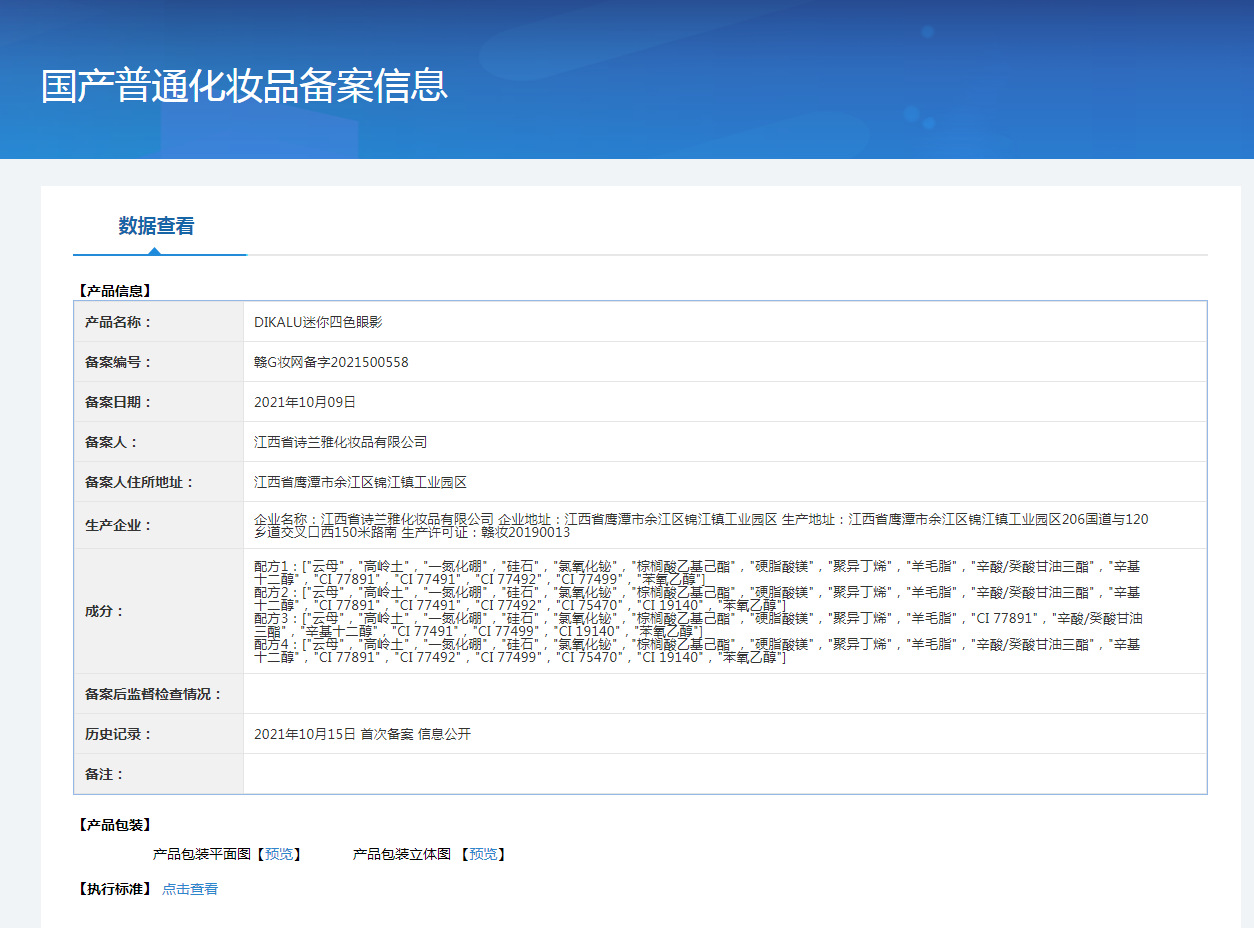Click filing number 赣G妆网备字2021500558
Viewport: 1254px width, 928px height.
coord(331,362)
